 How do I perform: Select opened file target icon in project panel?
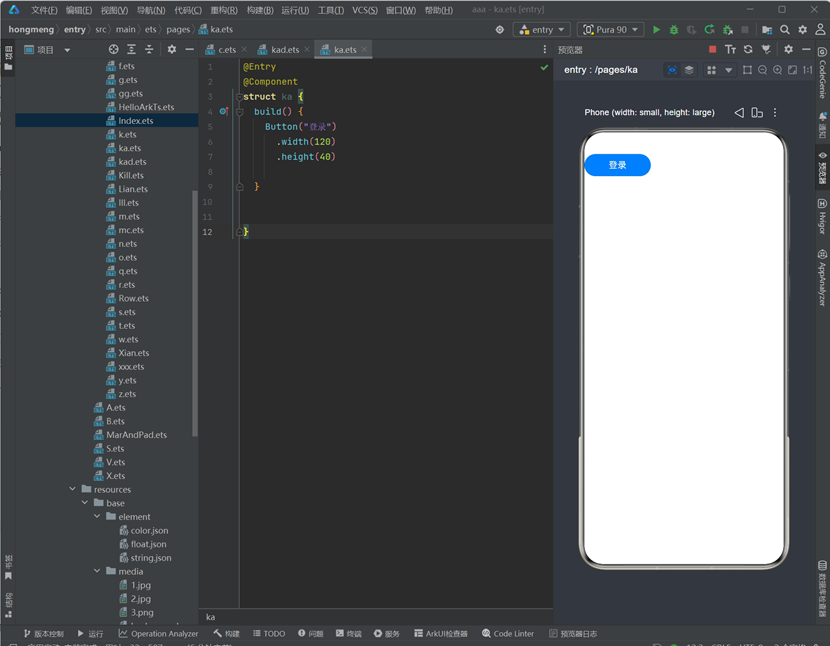[113, 49]
